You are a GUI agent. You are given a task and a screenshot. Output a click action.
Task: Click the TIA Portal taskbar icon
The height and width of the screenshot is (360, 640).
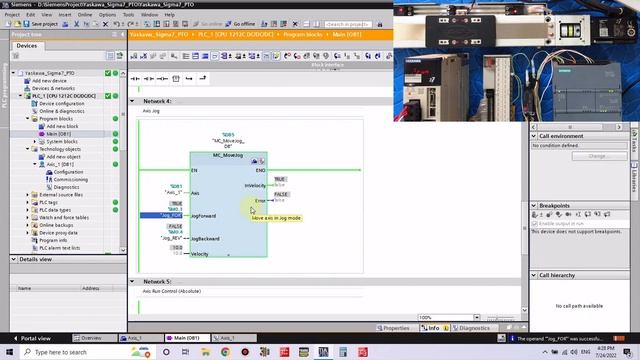pos(324,352)
